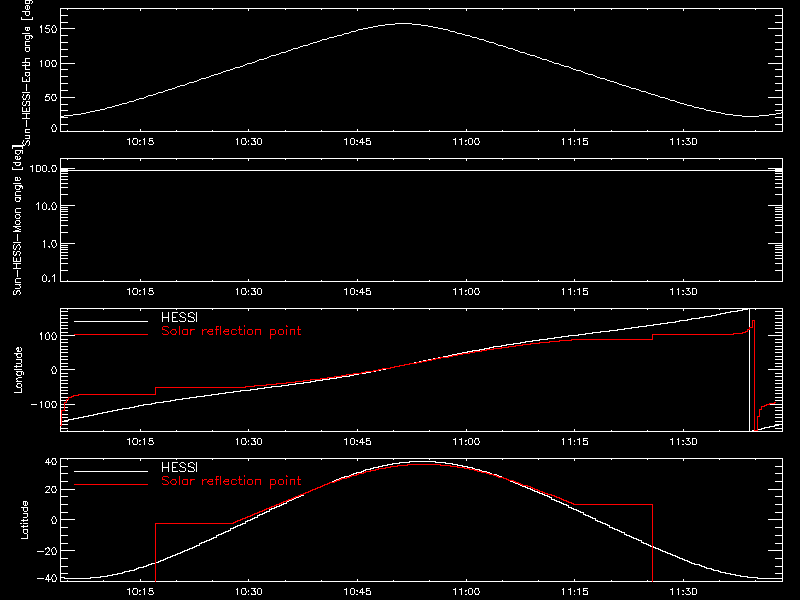Click 11:00 time label under Latitude plot
Image resolution: width=800 pixels, height=600 pixels.
[466, 592]
